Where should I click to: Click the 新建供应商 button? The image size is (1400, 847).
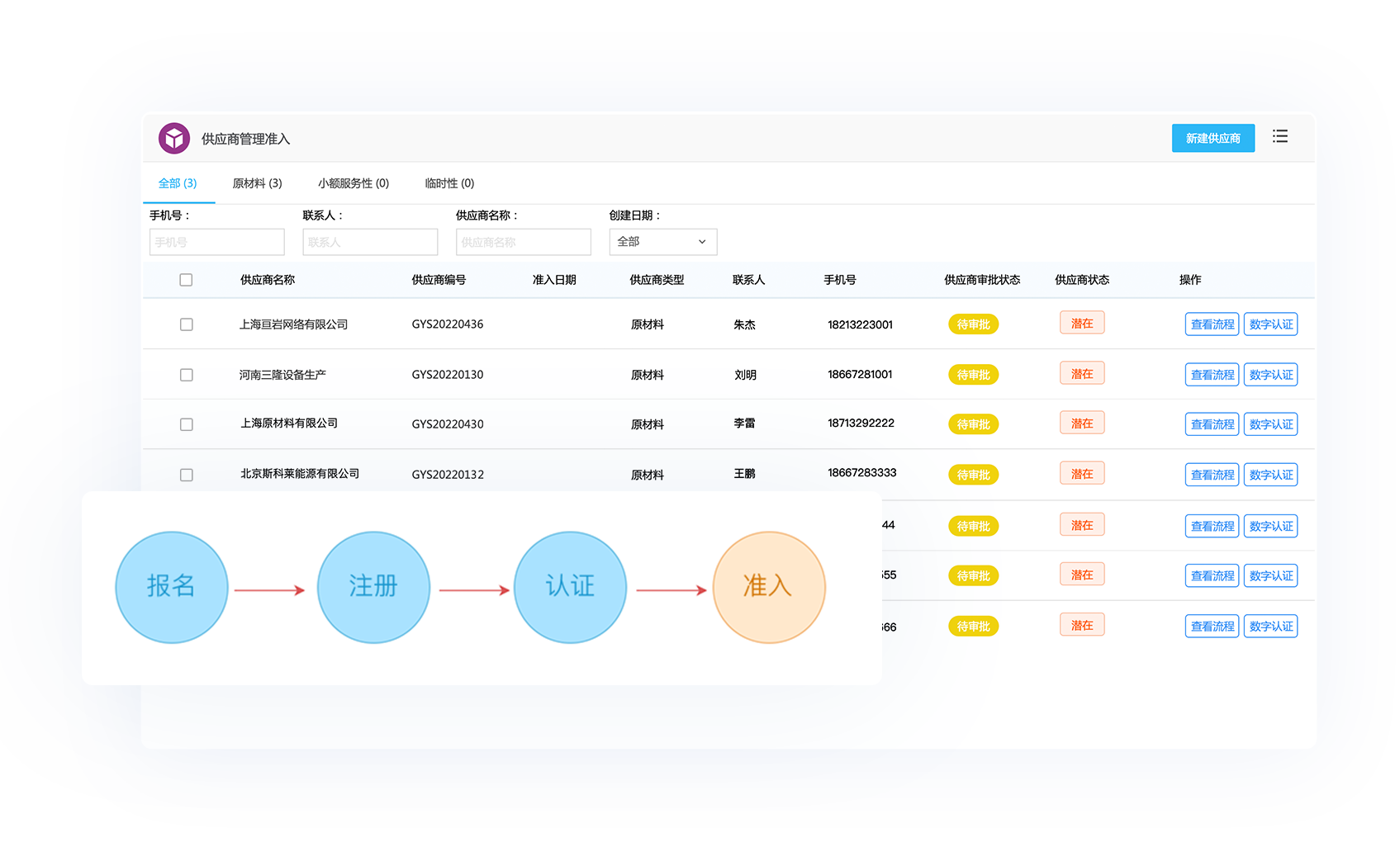coord(1213,139)
